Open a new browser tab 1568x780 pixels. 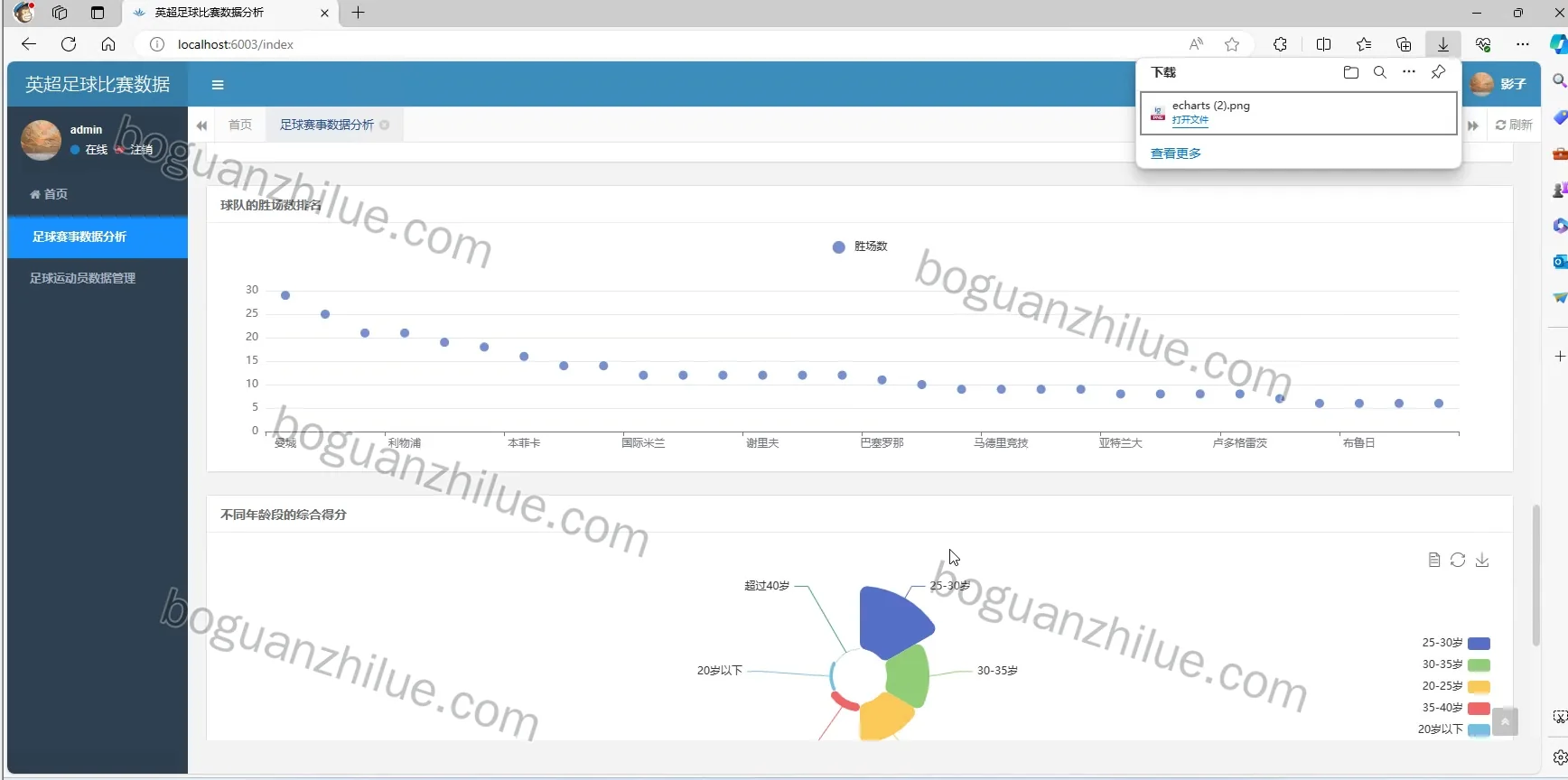(x=359, y=13)
